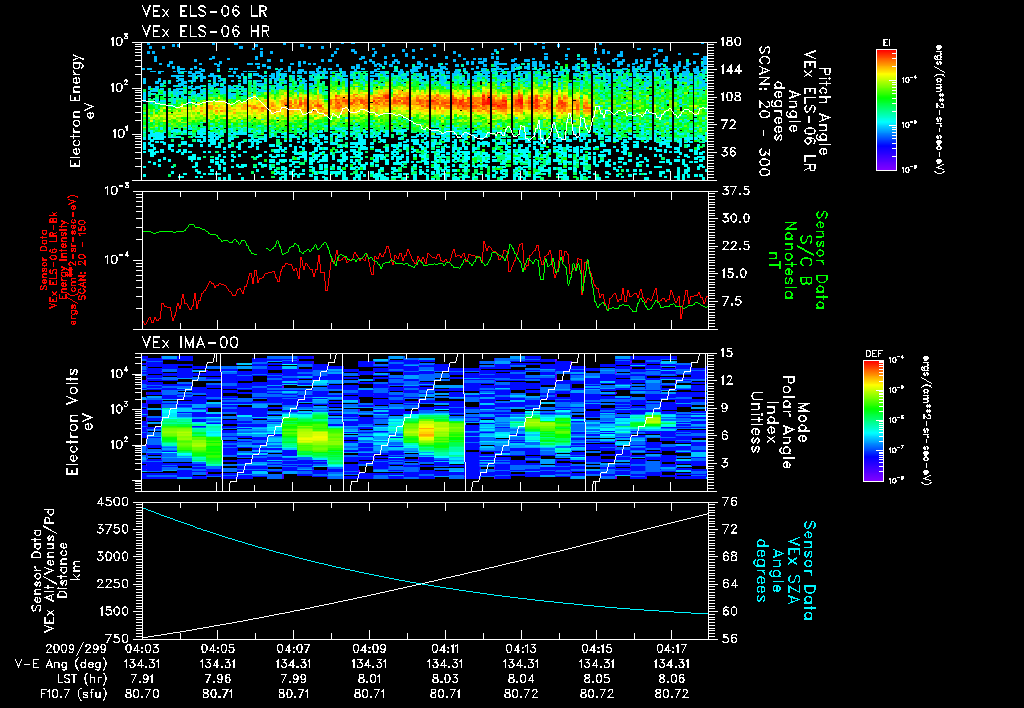Image resolution: width=1024 pixels, height=708 pixels.
Task: Select the 'VEx ELS-06 HR' title text
Action: [x=205, y=31]
